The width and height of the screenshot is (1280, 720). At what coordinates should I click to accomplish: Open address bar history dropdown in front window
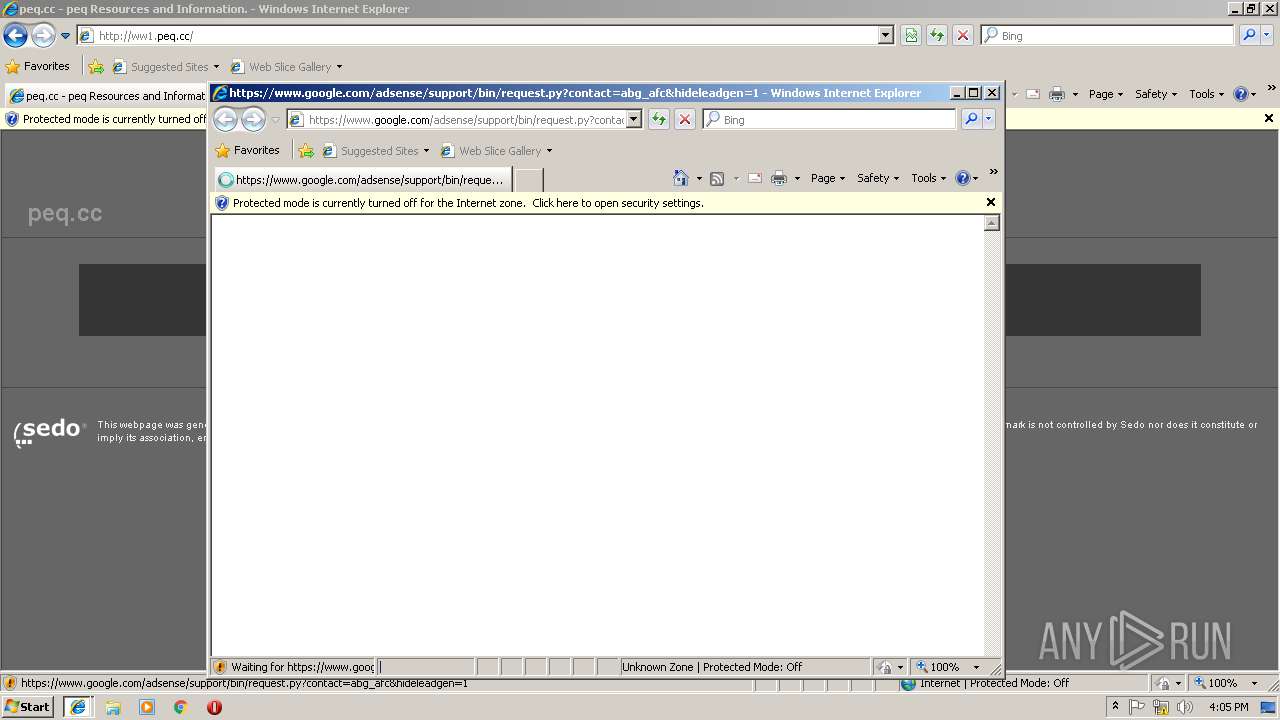click(x=634, y=120)
